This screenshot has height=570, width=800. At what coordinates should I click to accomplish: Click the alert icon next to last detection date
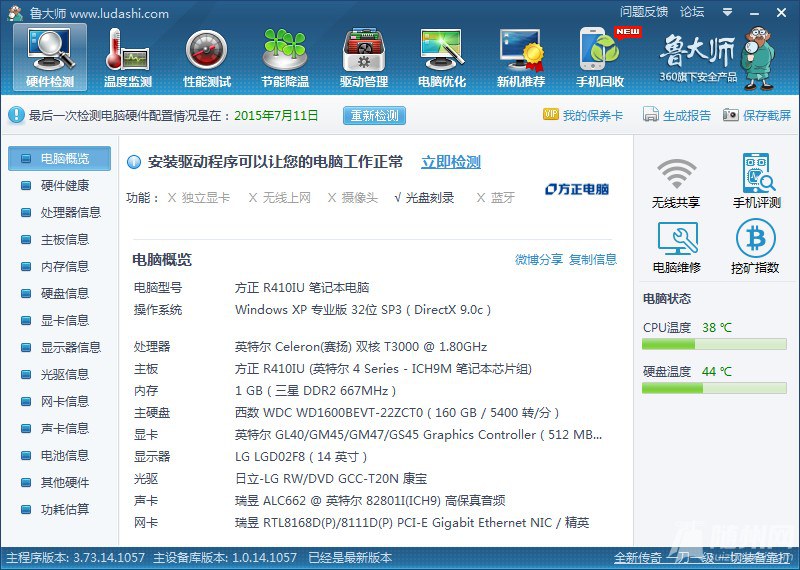click(x=16, y=114)
